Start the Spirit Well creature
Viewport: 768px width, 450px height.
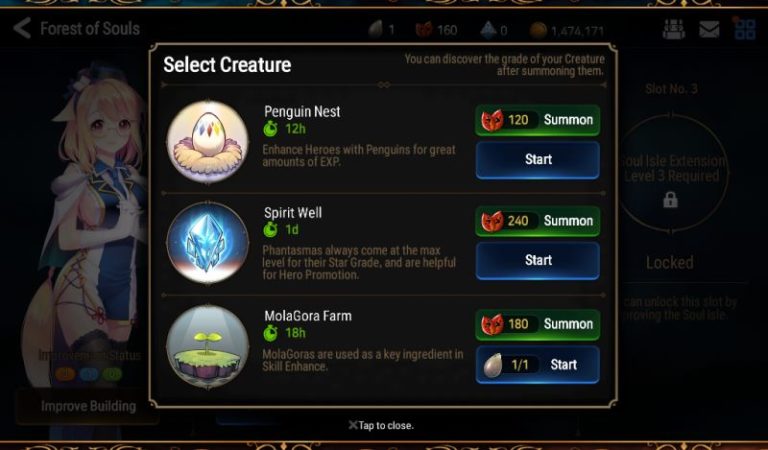[537, 261]
